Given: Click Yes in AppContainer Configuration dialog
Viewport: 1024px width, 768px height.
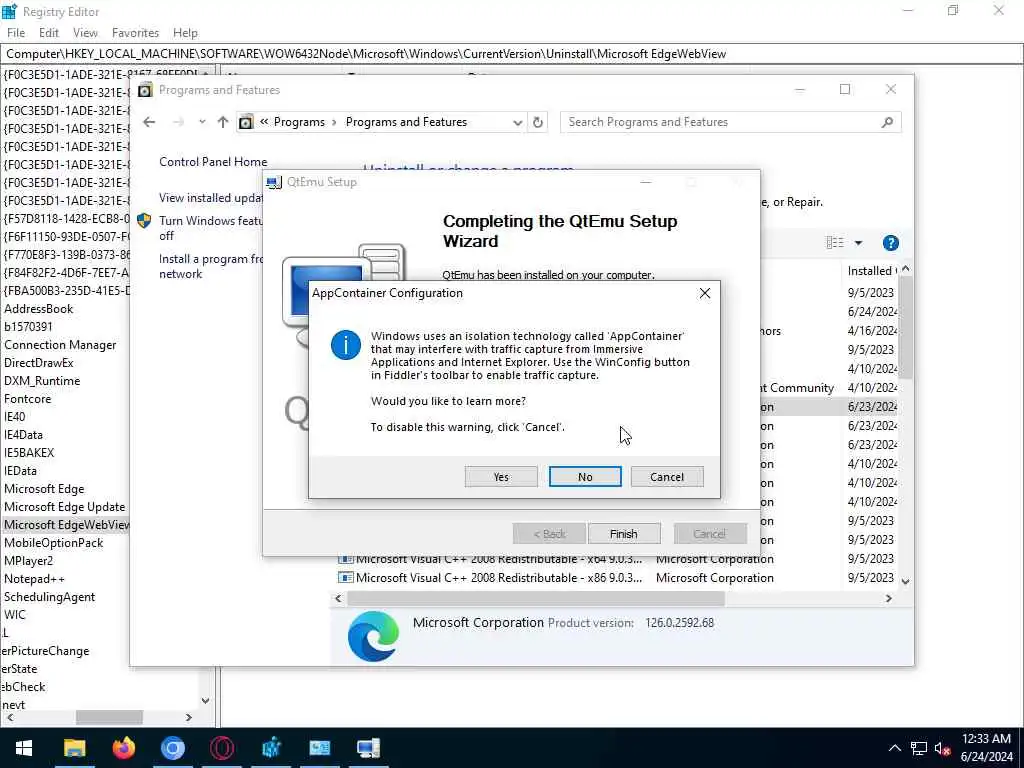Looking at the screenshot, I should (x=501, y=477).
